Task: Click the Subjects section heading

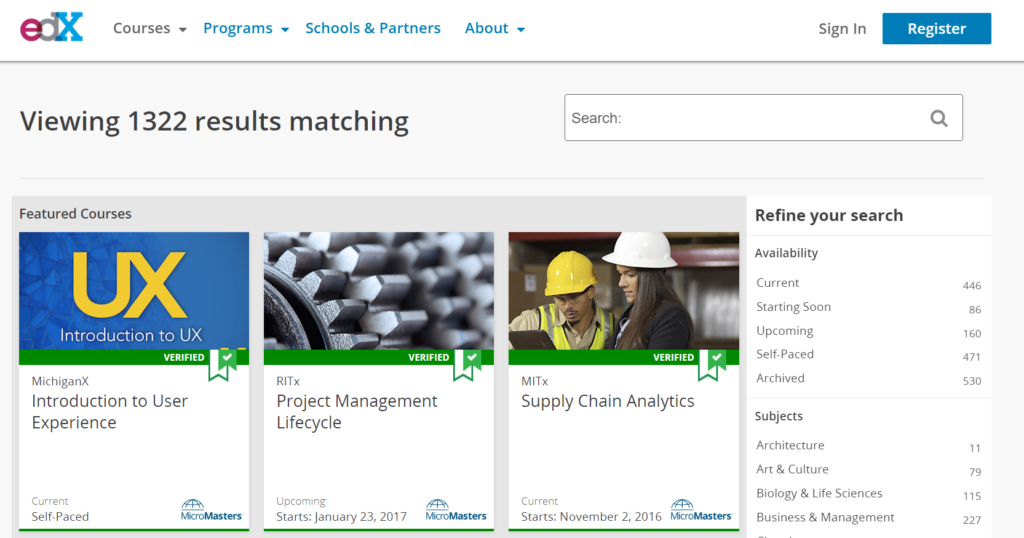Action: tap(779, 417)
